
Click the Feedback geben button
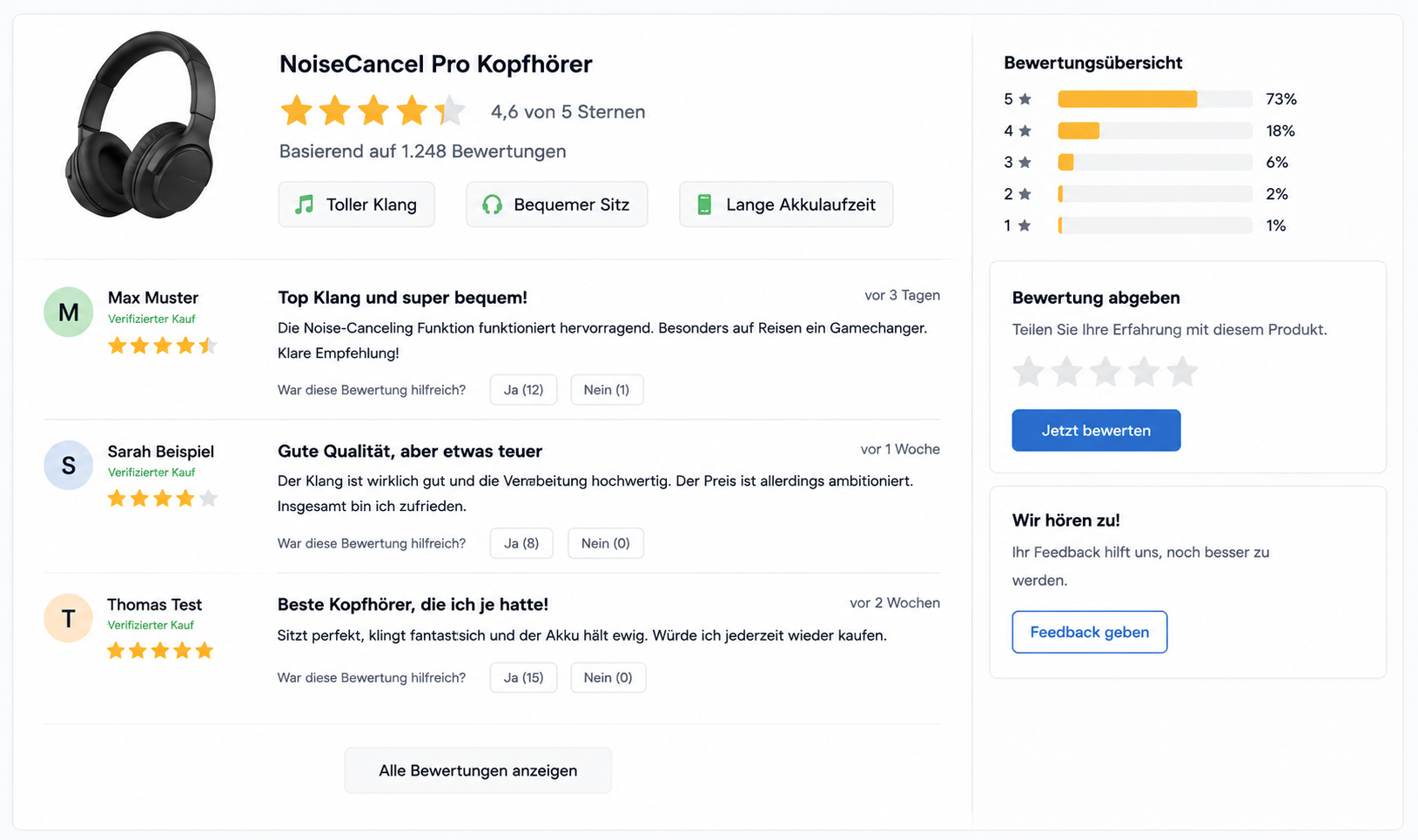(1090, 632)
